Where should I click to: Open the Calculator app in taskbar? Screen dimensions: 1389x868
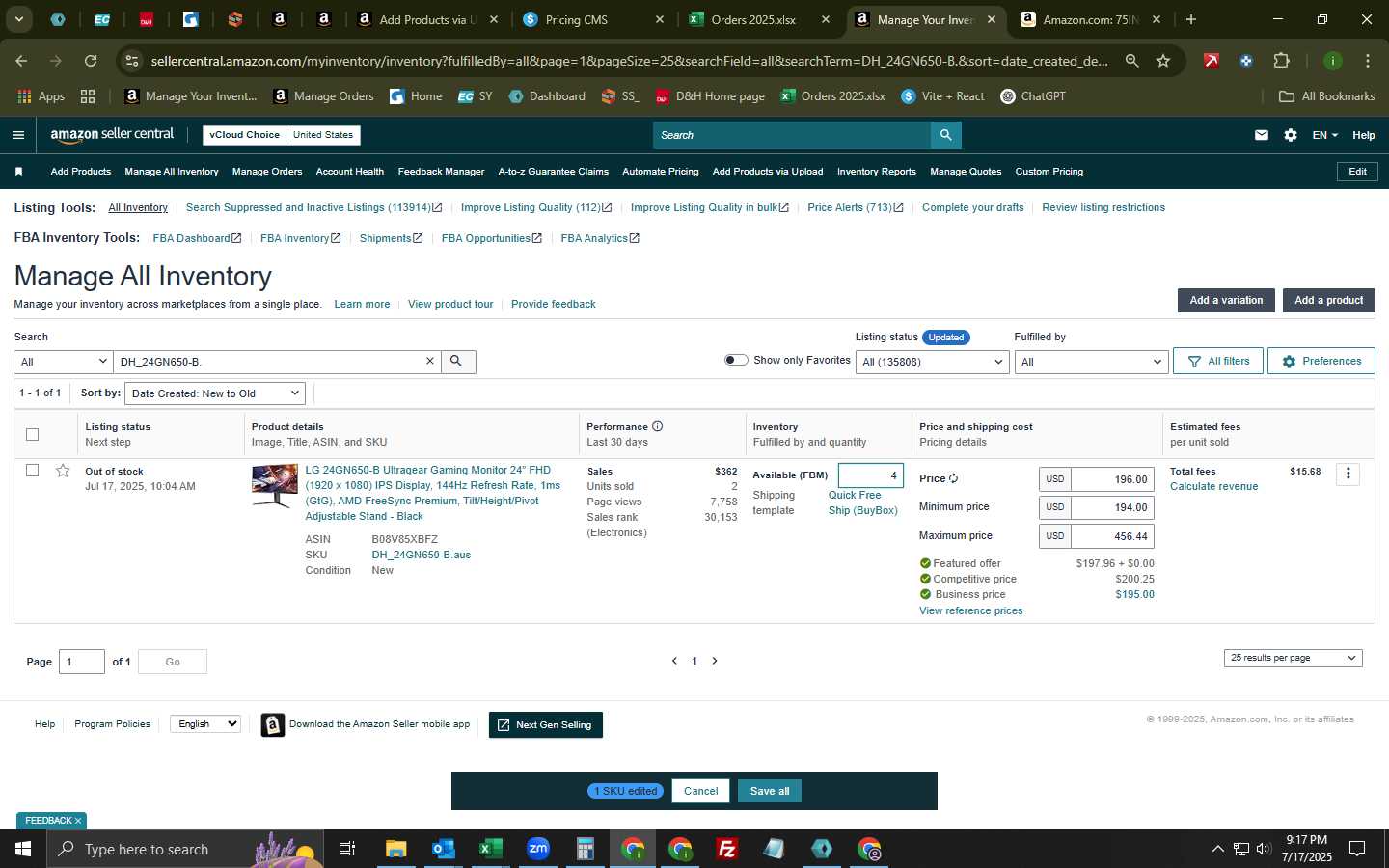pos(585,849)
